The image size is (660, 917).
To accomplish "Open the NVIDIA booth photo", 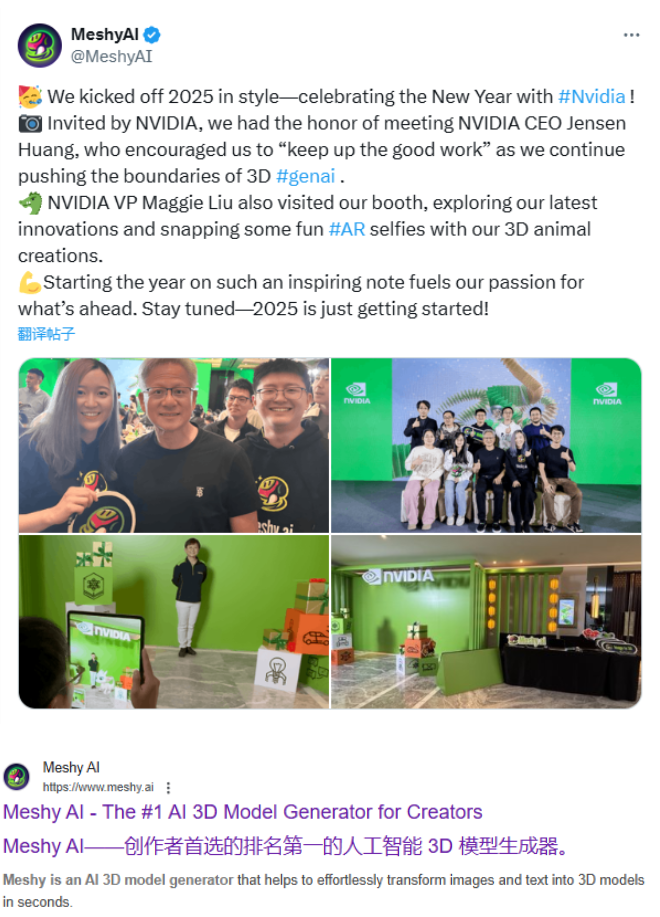I will (486, 622).
